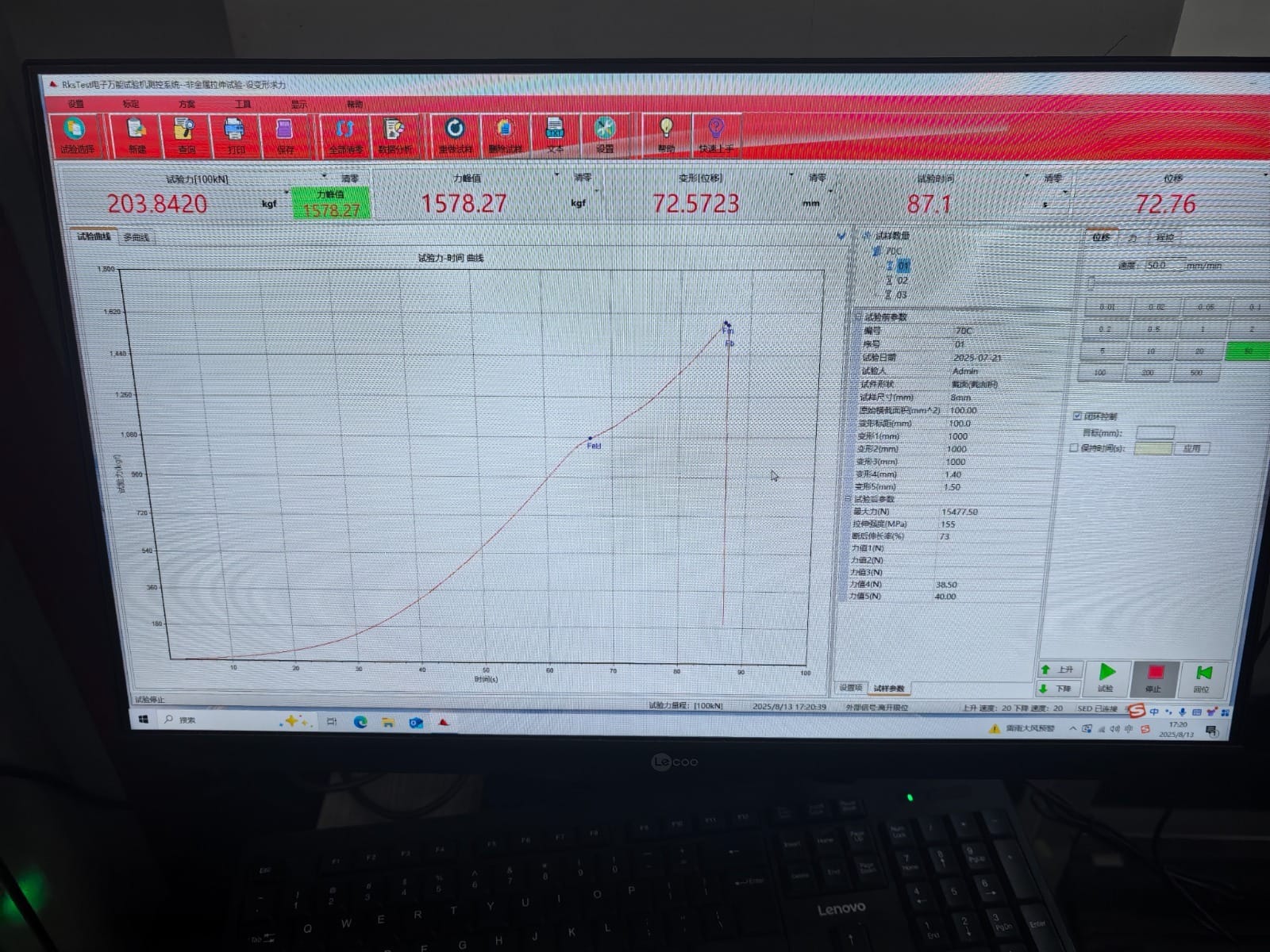
Task: Collapse the 试验后参数 section
Action: (x=848, y=499)
